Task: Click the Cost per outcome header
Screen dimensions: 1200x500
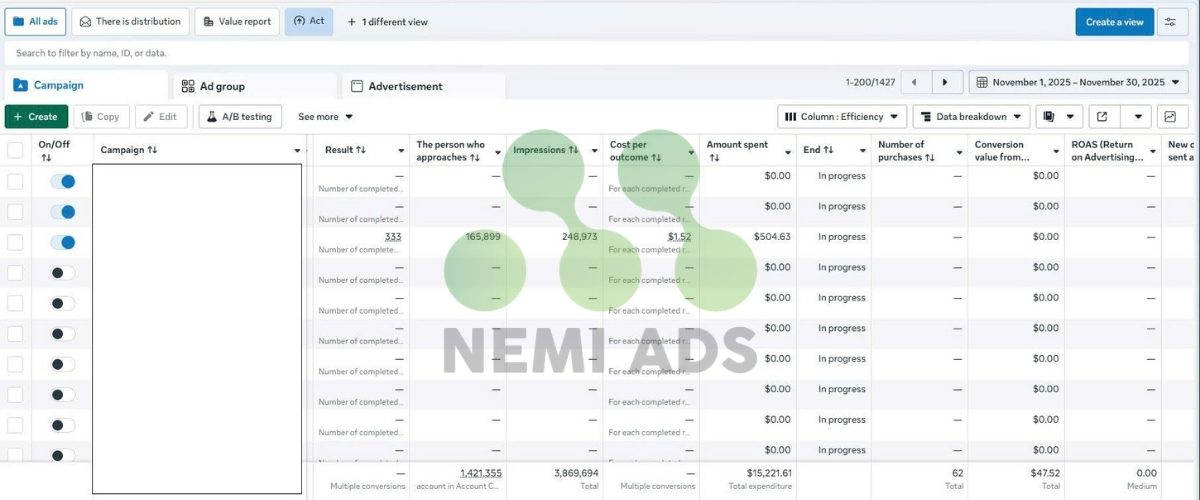Action: pyautogui.click(x=636, y=151)
